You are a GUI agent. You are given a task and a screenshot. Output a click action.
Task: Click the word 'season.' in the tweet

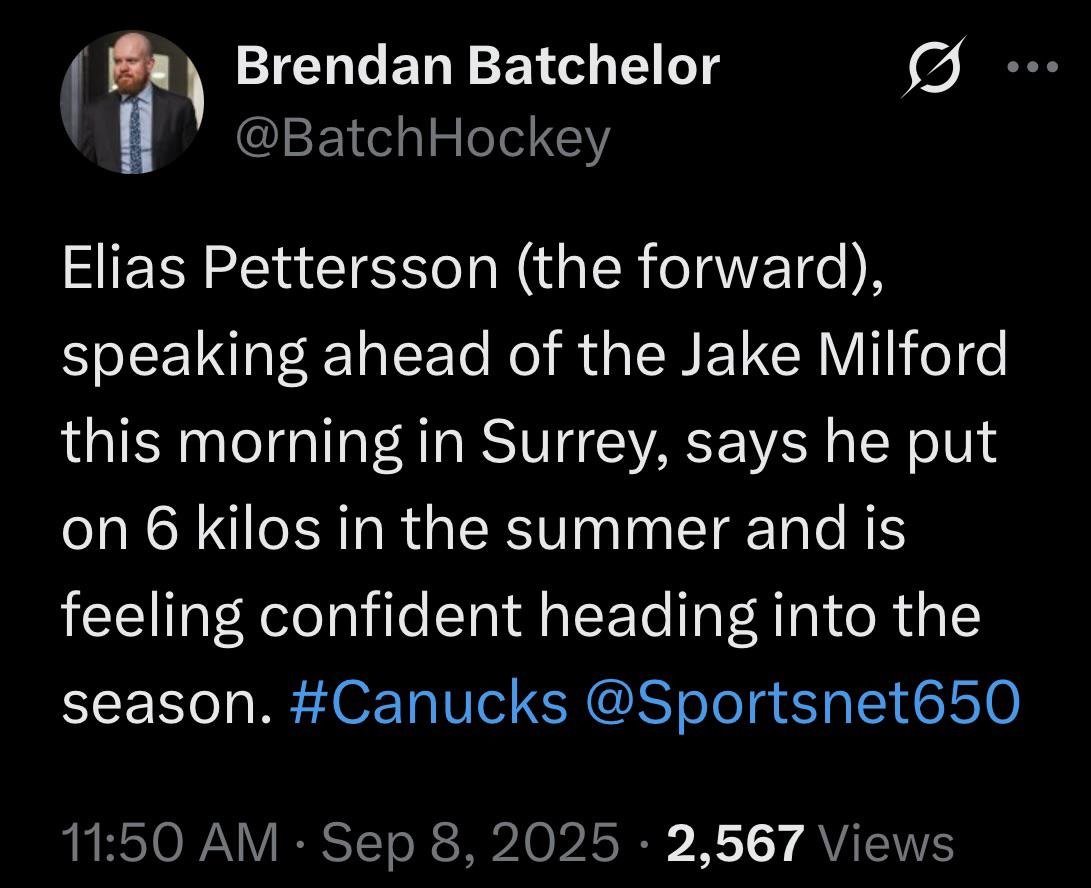click(166, 706)
